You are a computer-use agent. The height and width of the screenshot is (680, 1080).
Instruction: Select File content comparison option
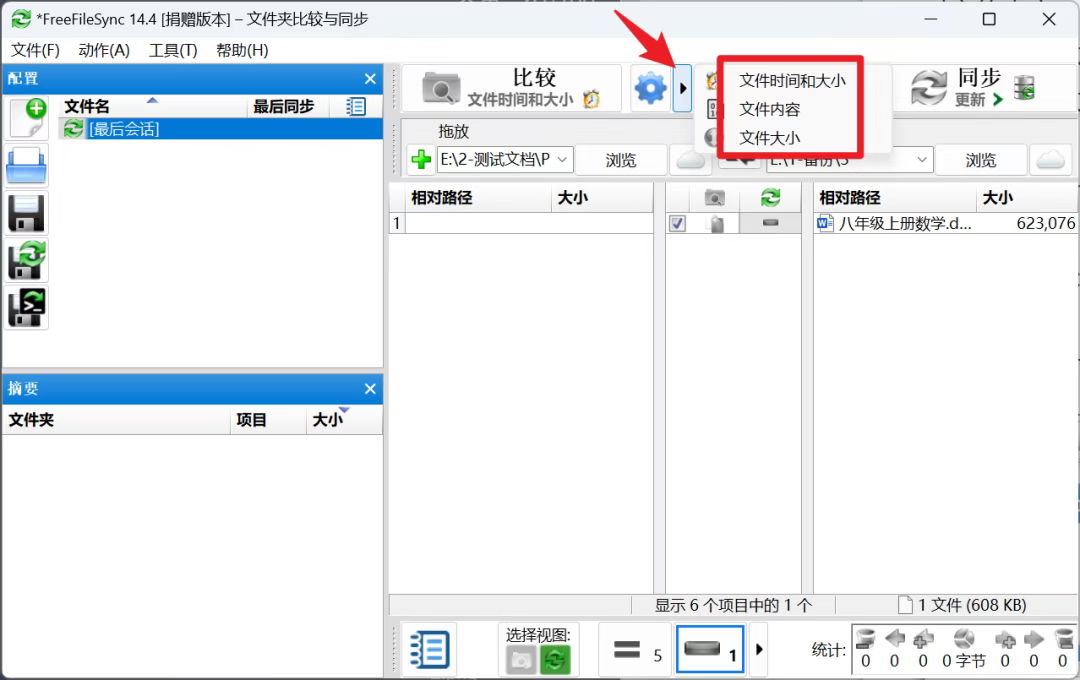[x=769, y=110]
